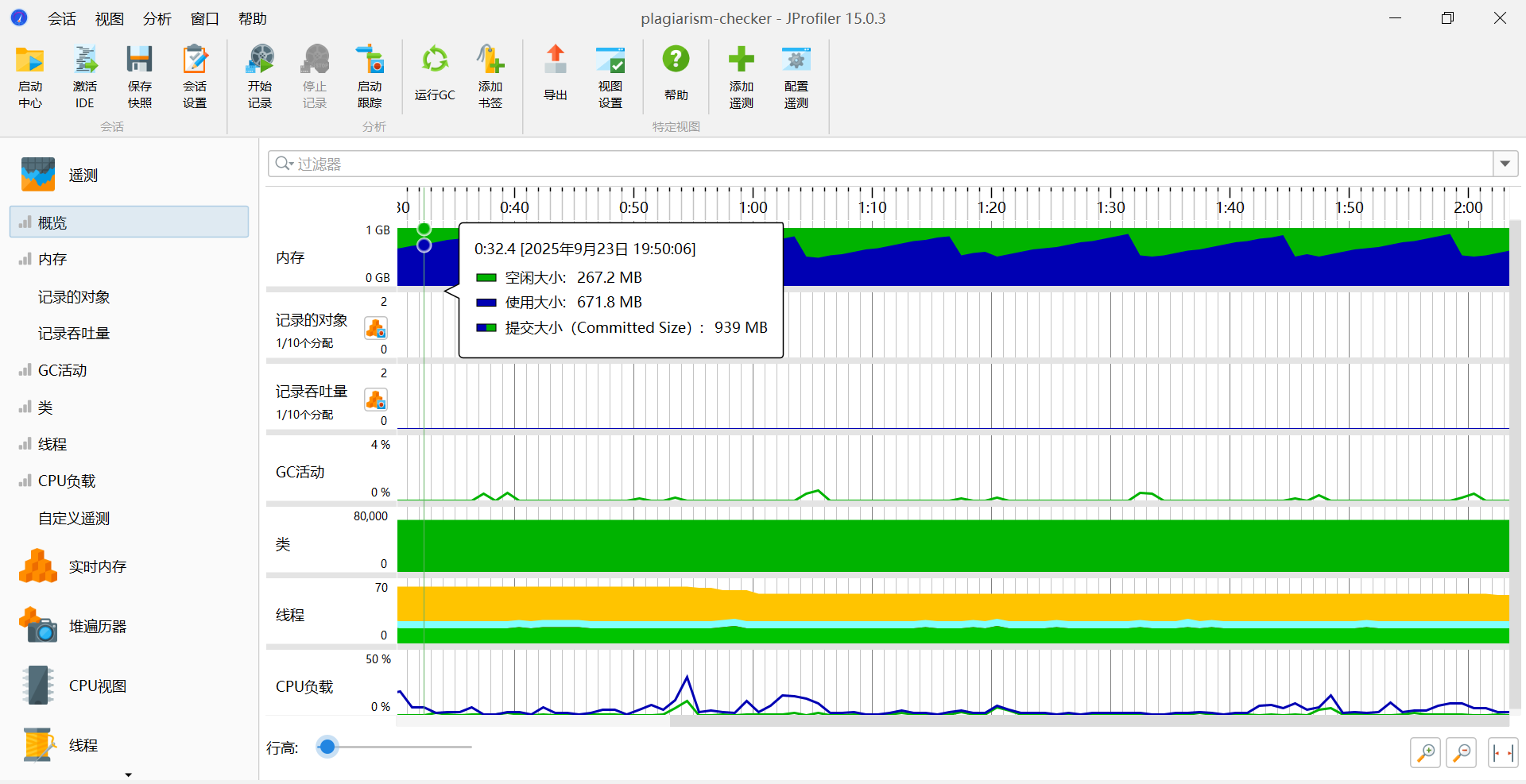The width and height of the screenshot is (1526, 784).
Task: Select 概览 overview in sidebar
Action: click(129, 222)
